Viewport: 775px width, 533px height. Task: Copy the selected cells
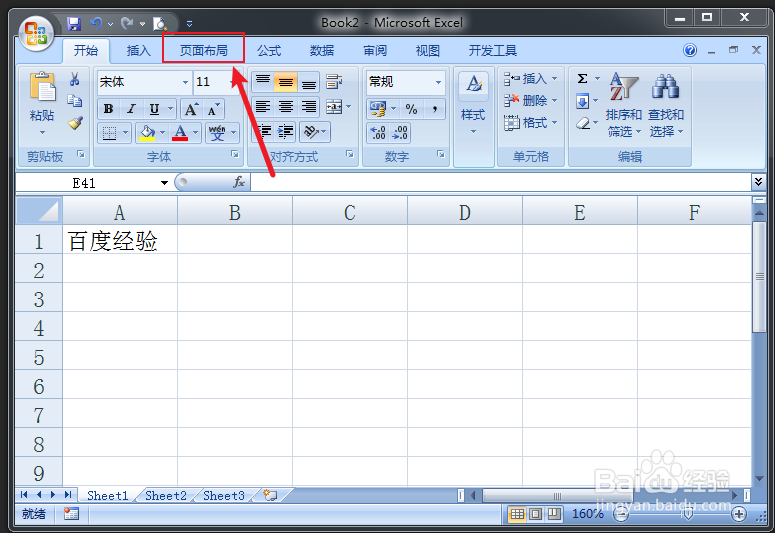tap(75, 101)
